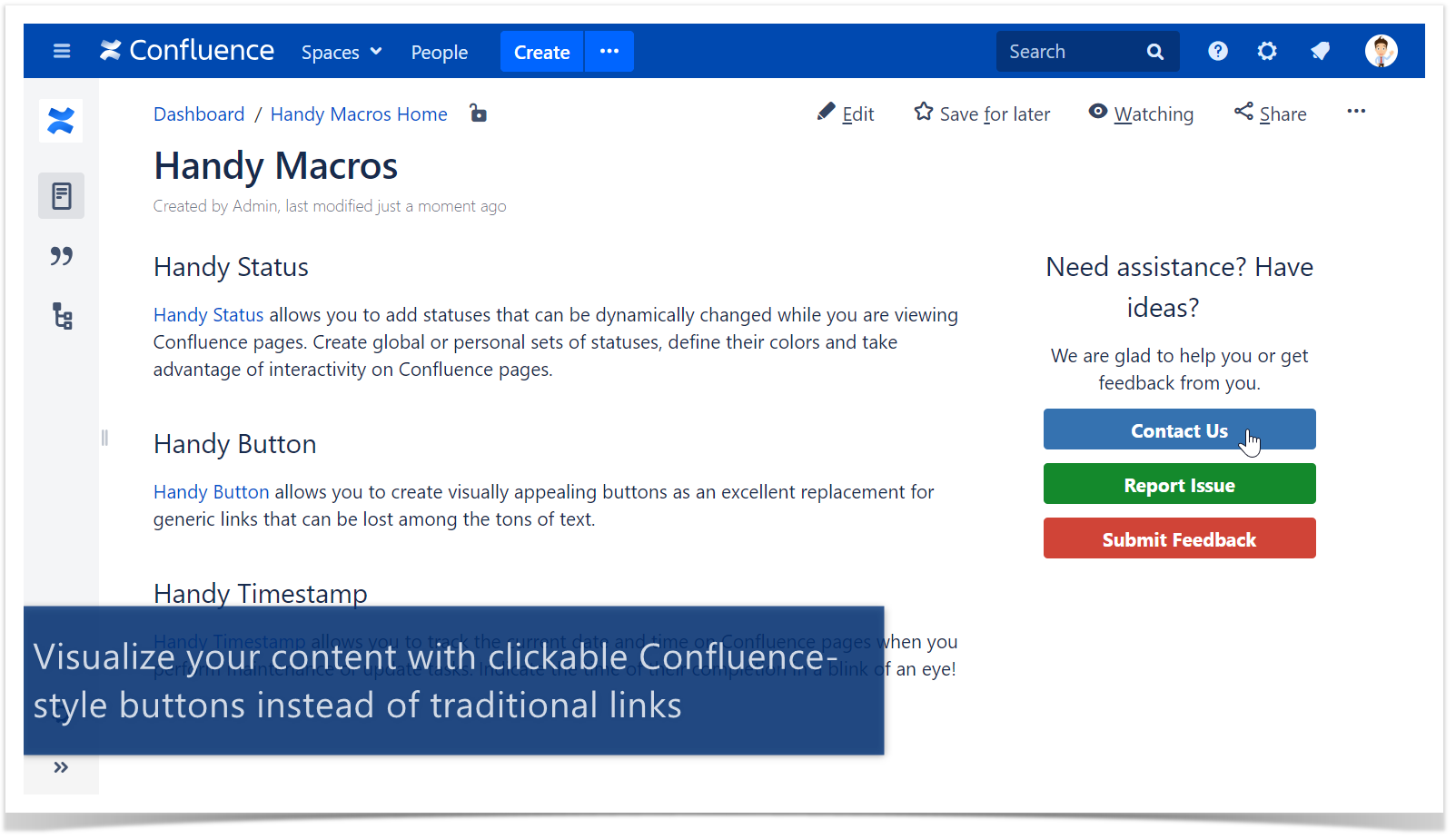The image size is (1456, 839).
Task: Go to Confluence home via logo
Action: click(187, 51)
